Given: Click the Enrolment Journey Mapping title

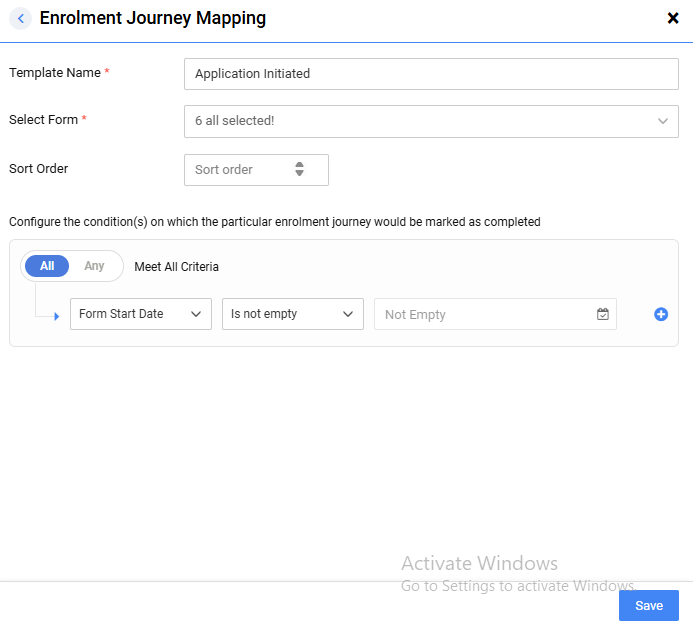Looking at the screenshot, I should point(152,18).
